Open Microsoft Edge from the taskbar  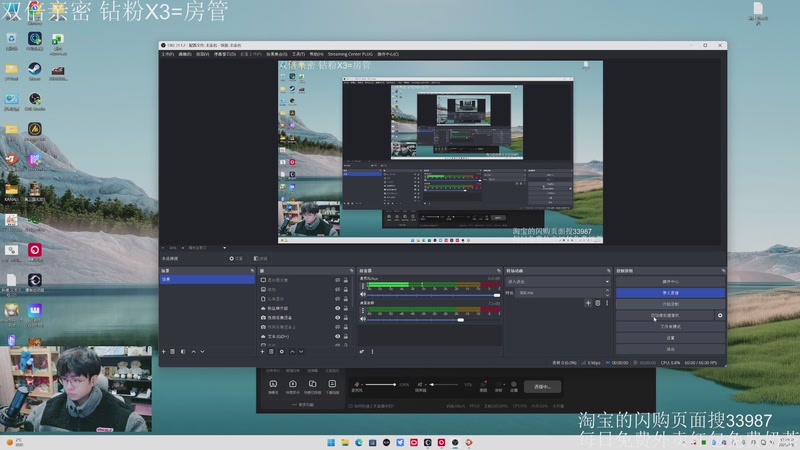359,442
